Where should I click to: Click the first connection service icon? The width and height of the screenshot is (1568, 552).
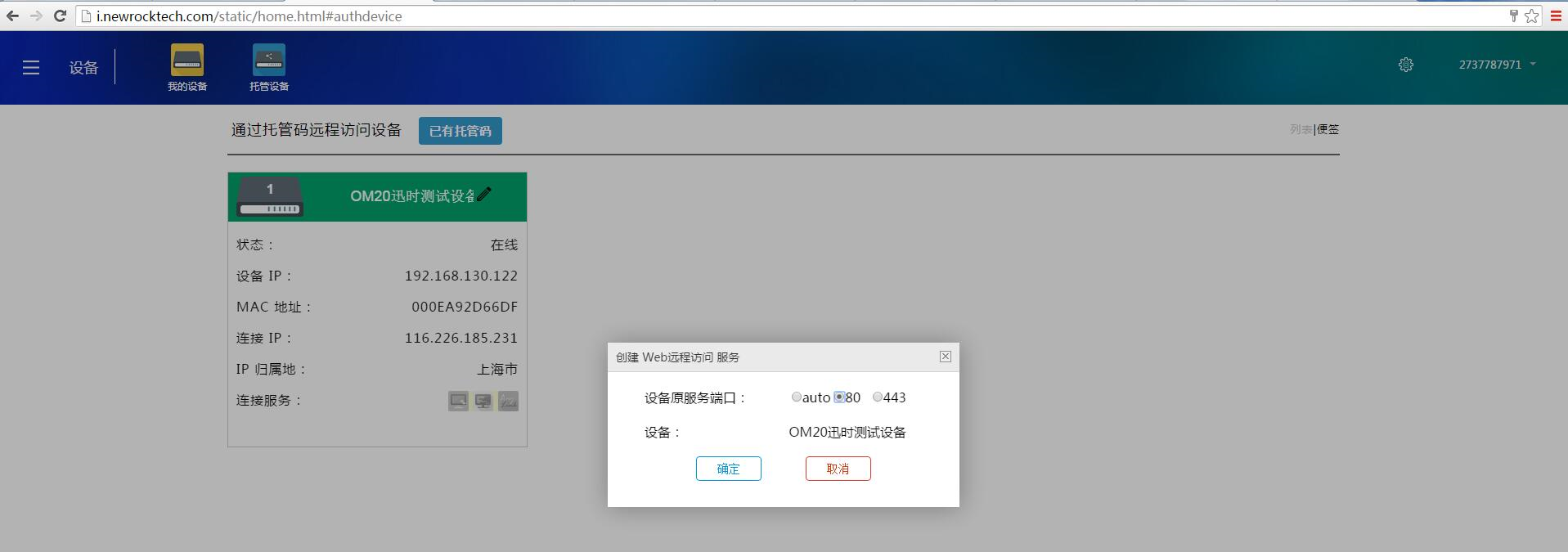click(458, 401)
